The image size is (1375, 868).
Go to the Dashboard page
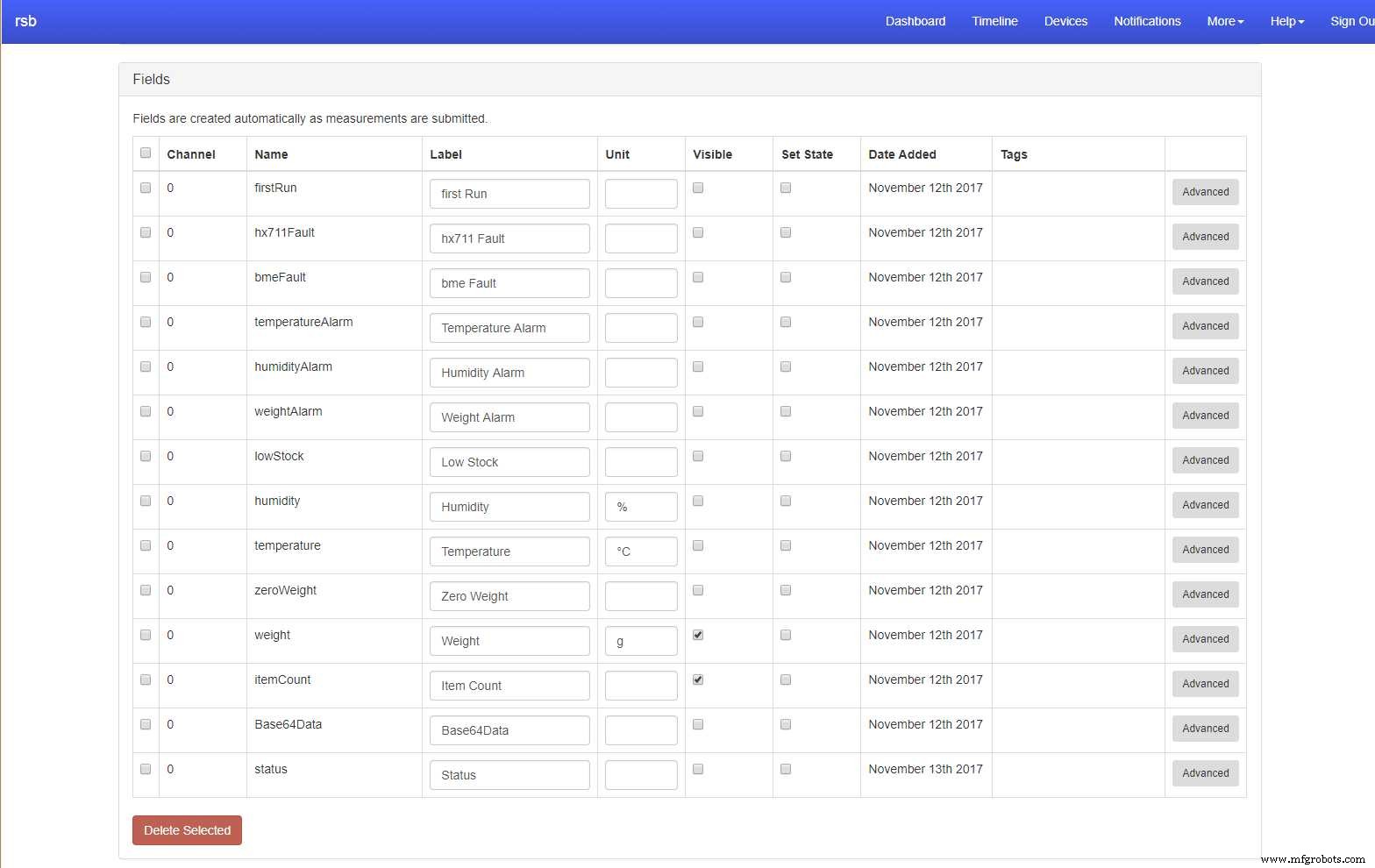tap(915, 21)
